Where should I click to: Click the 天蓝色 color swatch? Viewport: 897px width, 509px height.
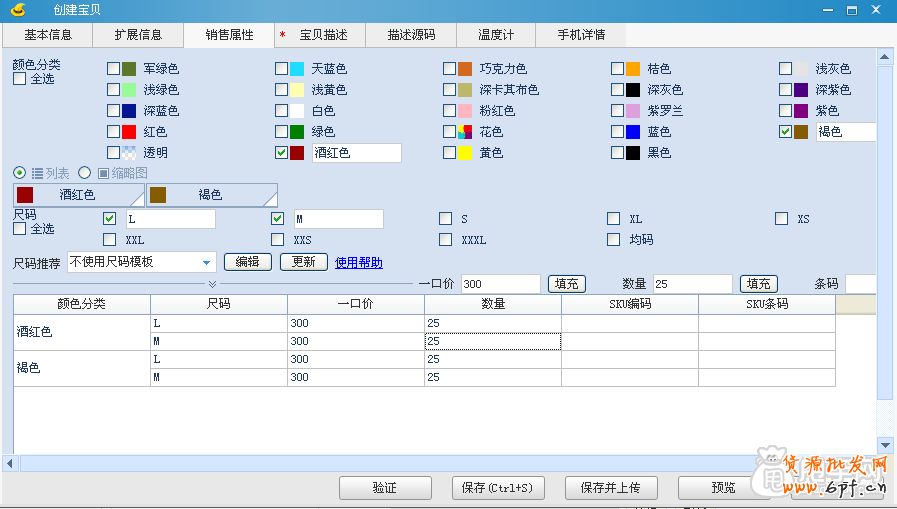pos(297,69)
